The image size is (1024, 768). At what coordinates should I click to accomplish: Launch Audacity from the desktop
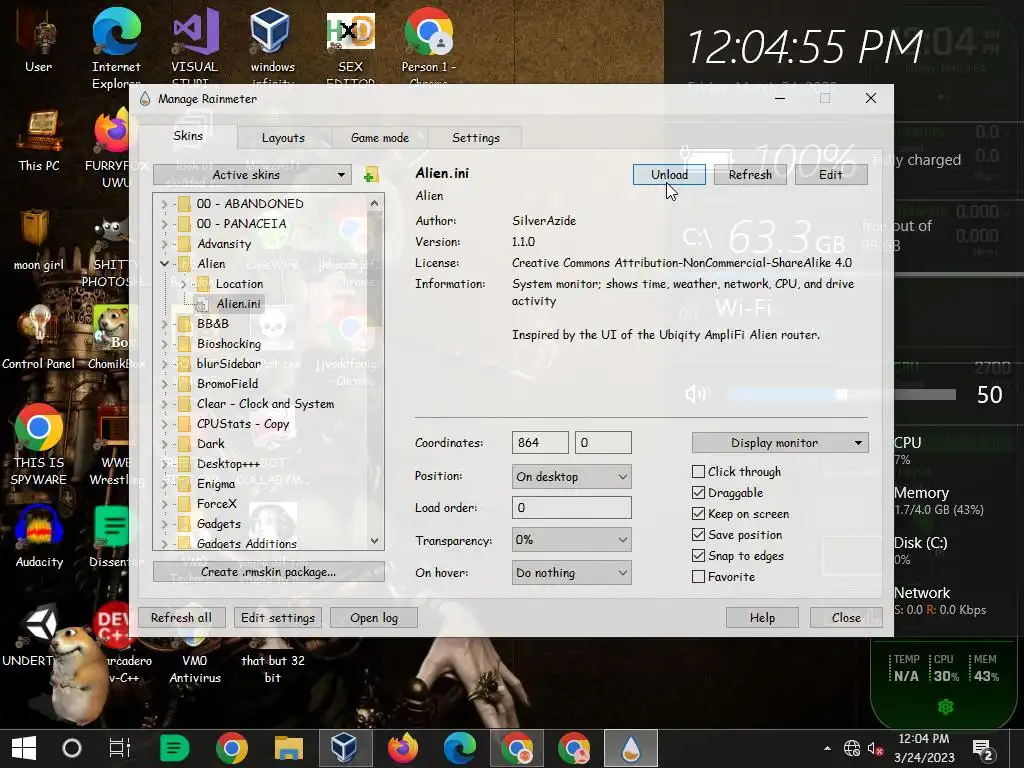(x=39, y=537)
